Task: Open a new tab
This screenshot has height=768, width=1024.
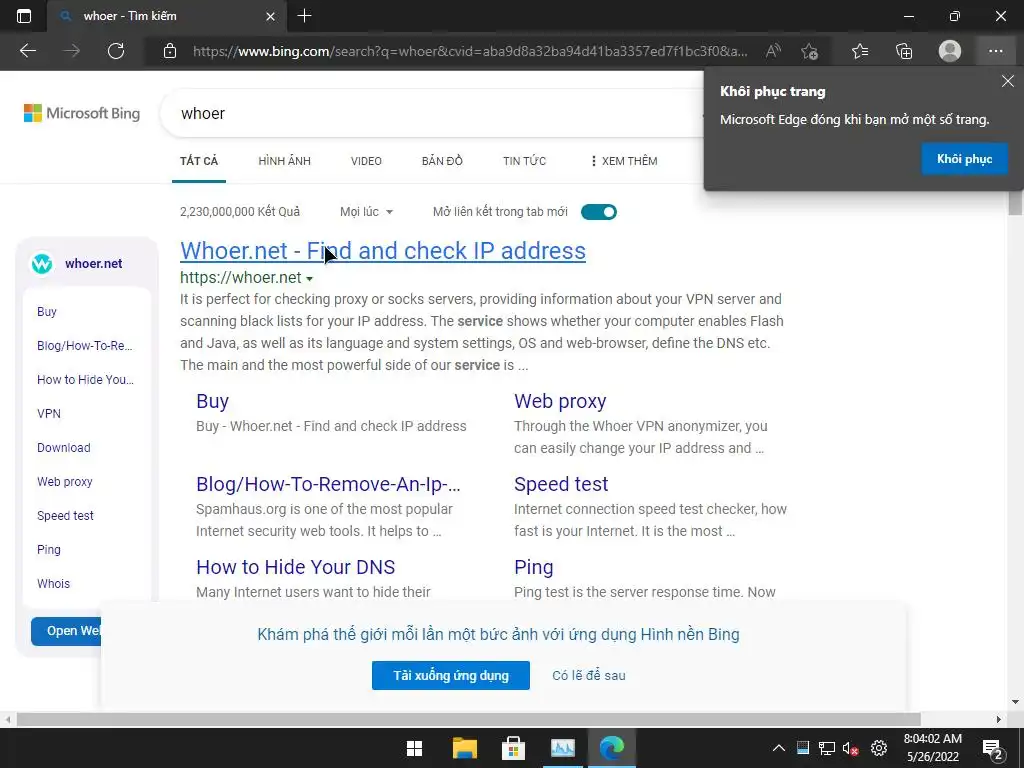Action: (x=304, y=16)
